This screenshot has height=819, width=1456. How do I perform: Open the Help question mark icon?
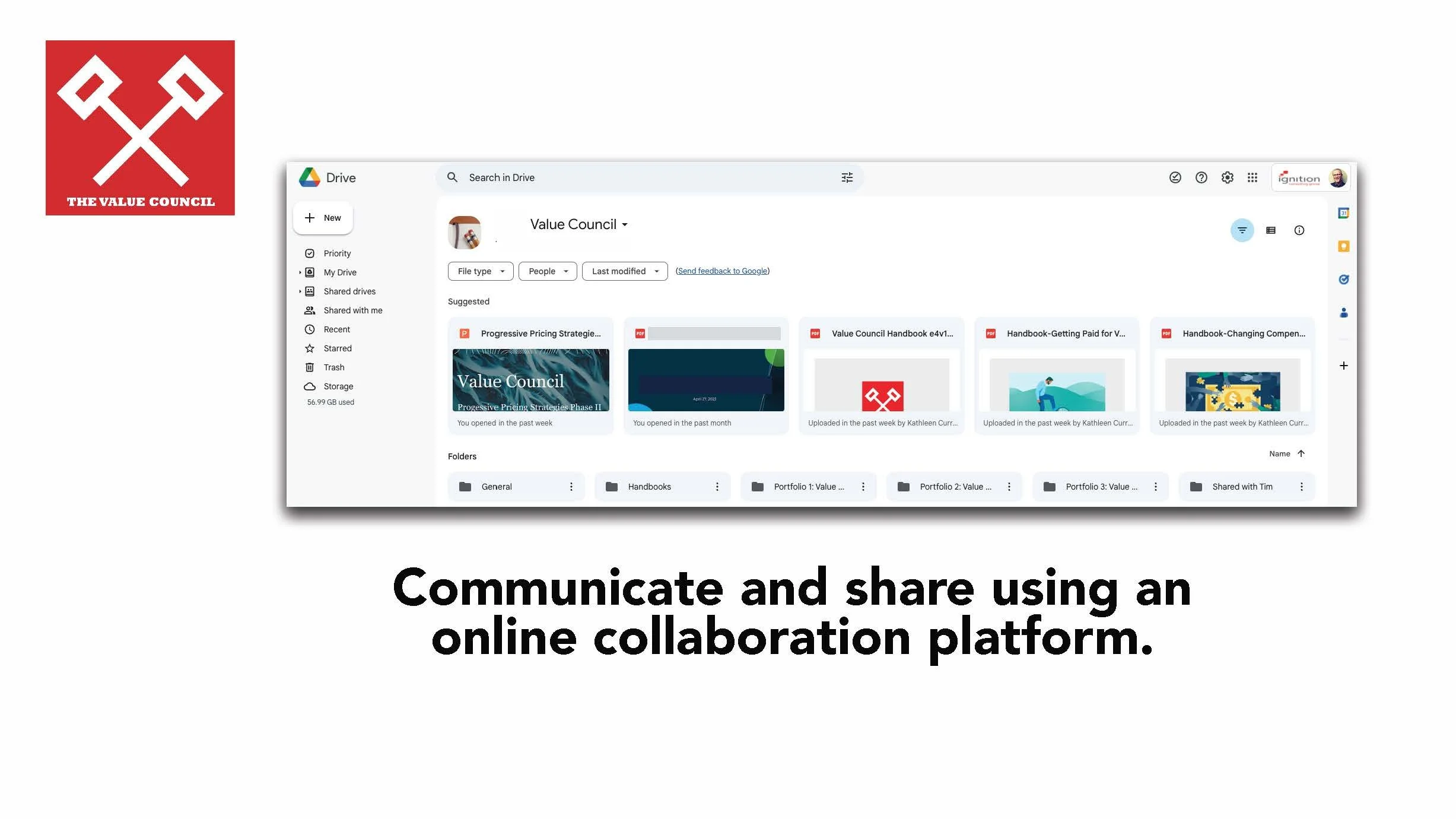(1201, 177)
